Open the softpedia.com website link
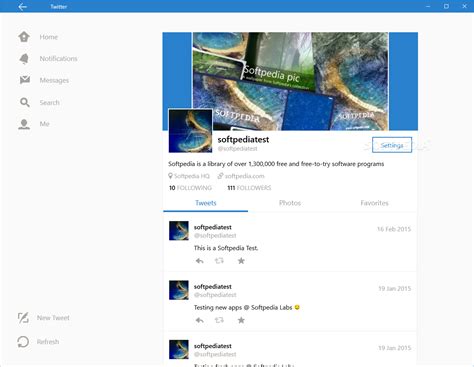 245,176
